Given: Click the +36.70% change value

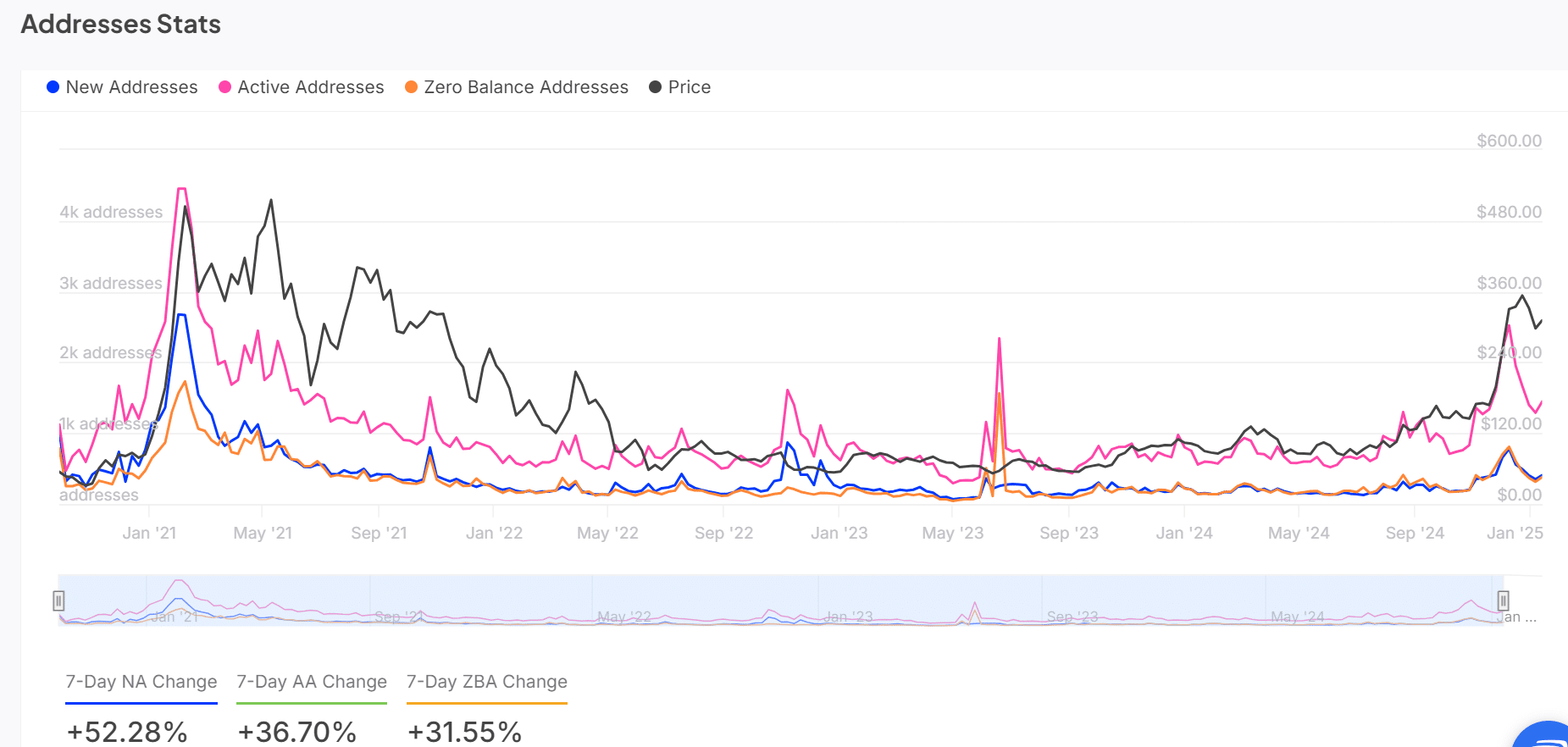Looking at the screenshot, I should pyautogui.click(x=296, y=732).
